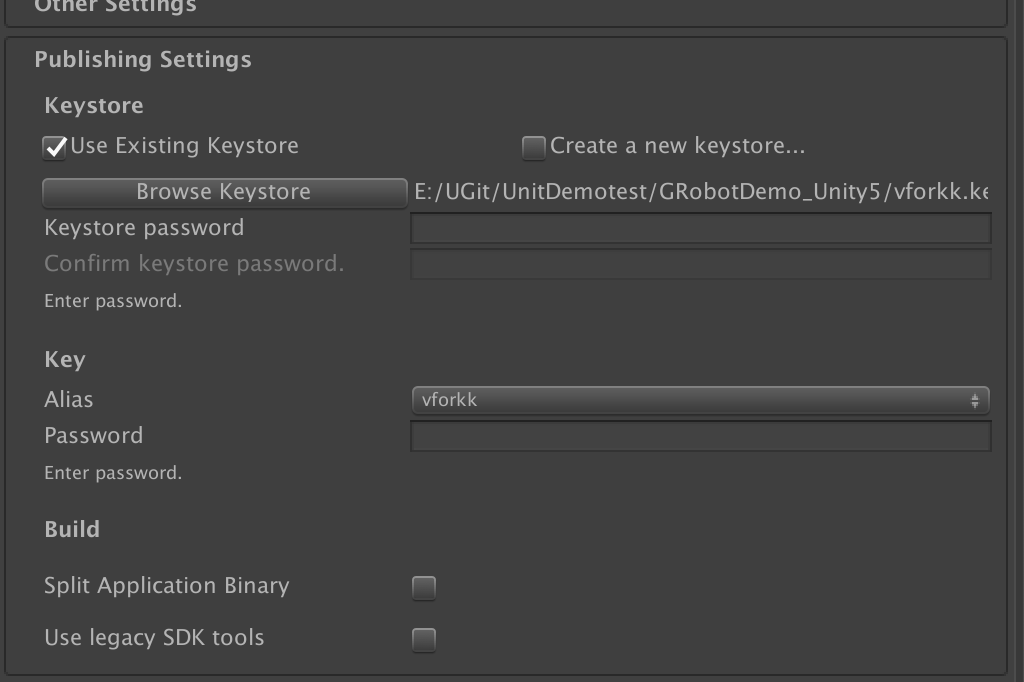The height and width of the screenshot is (682, 1024).
Task: Select the Keystore password label
Action: pos(144,228)
